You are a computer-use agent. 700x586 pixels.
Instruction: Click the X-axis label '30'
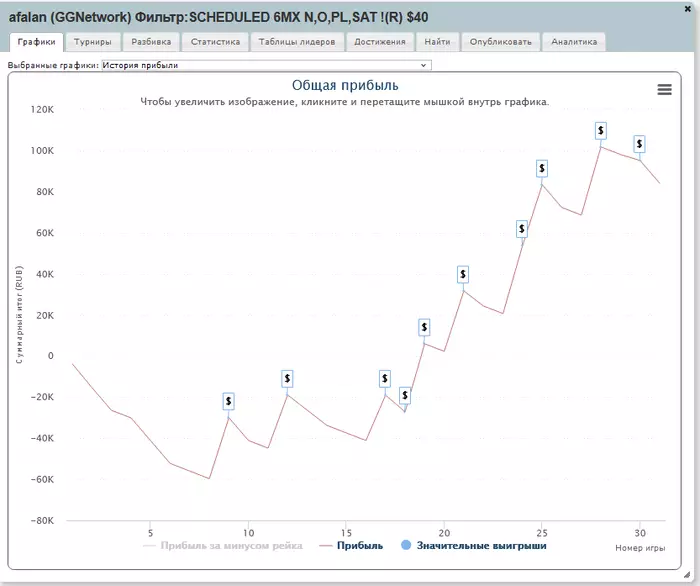pyautogui.click(x=640, y=533)
